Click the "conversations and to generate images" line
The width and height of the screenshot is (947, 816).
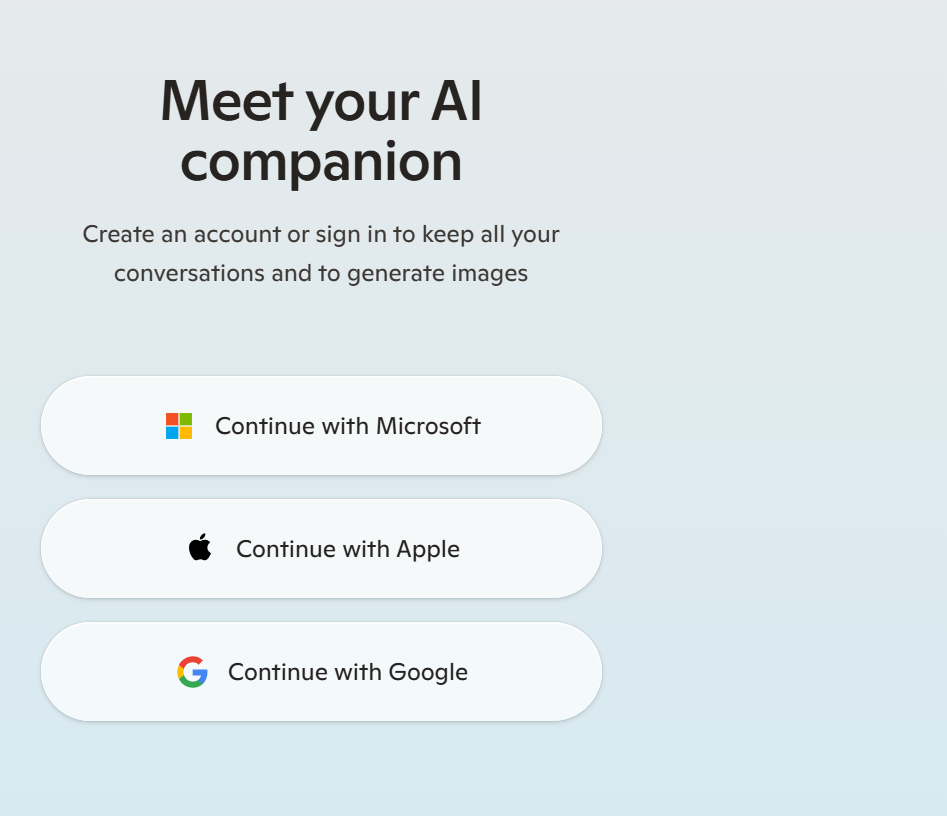(321, 273)
